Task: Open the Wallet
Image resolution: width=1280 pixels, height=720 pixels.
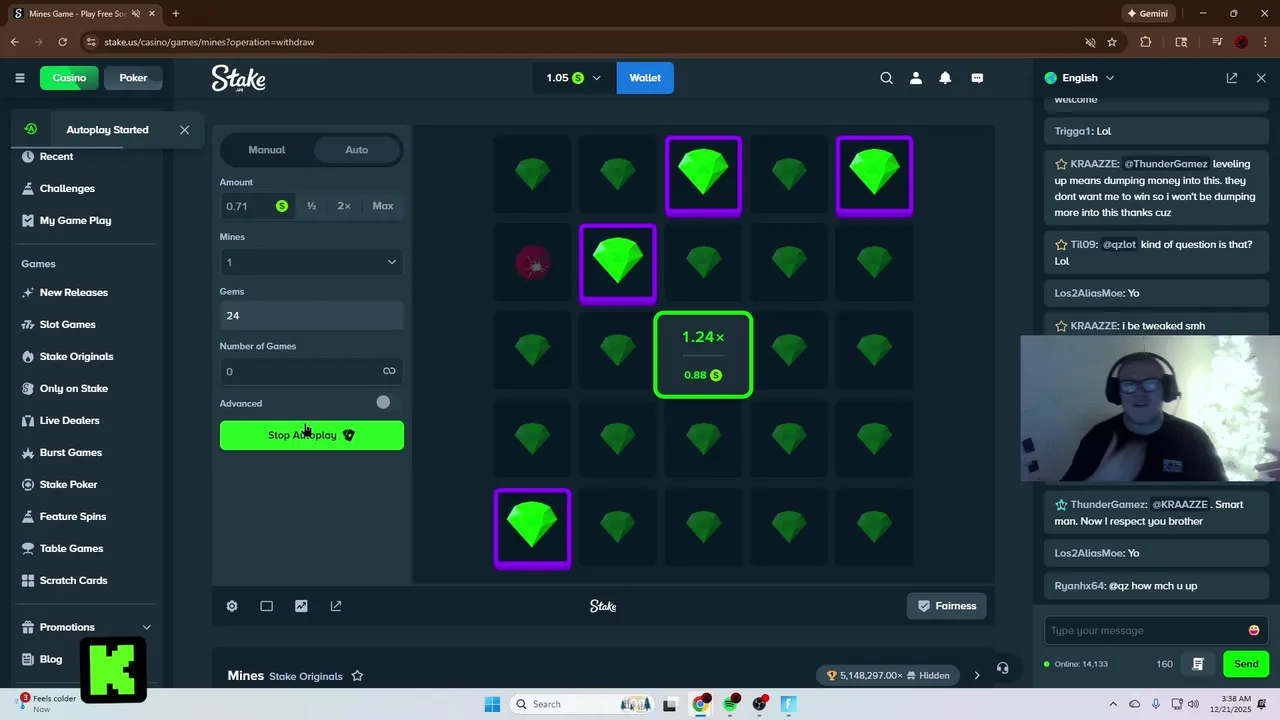Action: (645, 78)
